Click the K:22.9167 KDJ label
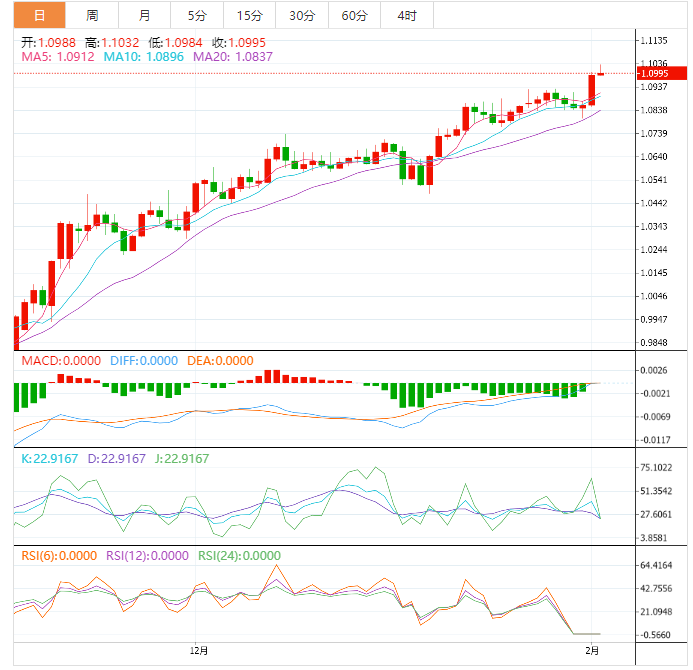The height and width of the screenshot is (670, 693). tap(49, 459)
